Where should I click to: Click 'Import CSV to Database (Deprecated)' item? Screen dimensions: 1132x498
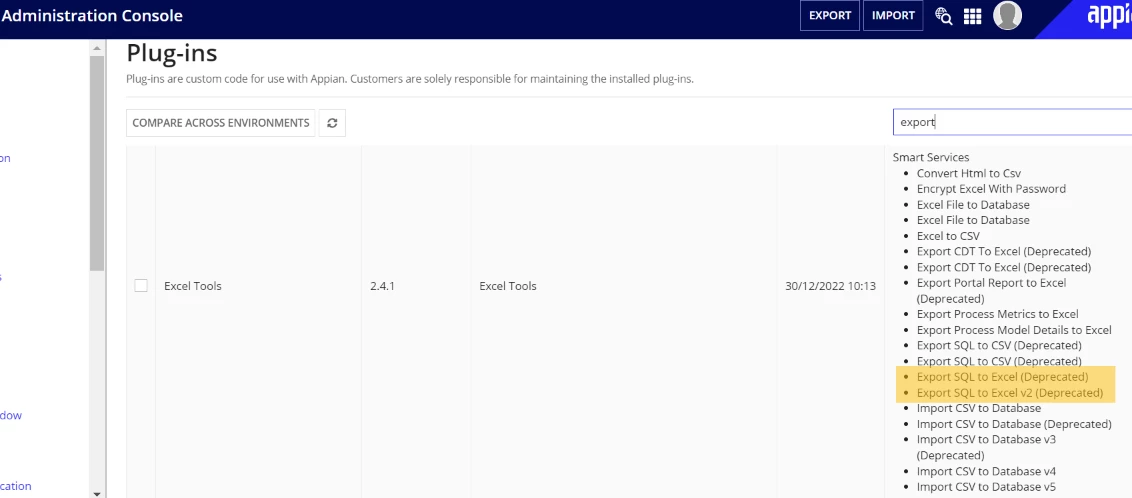pos(1014,424)
